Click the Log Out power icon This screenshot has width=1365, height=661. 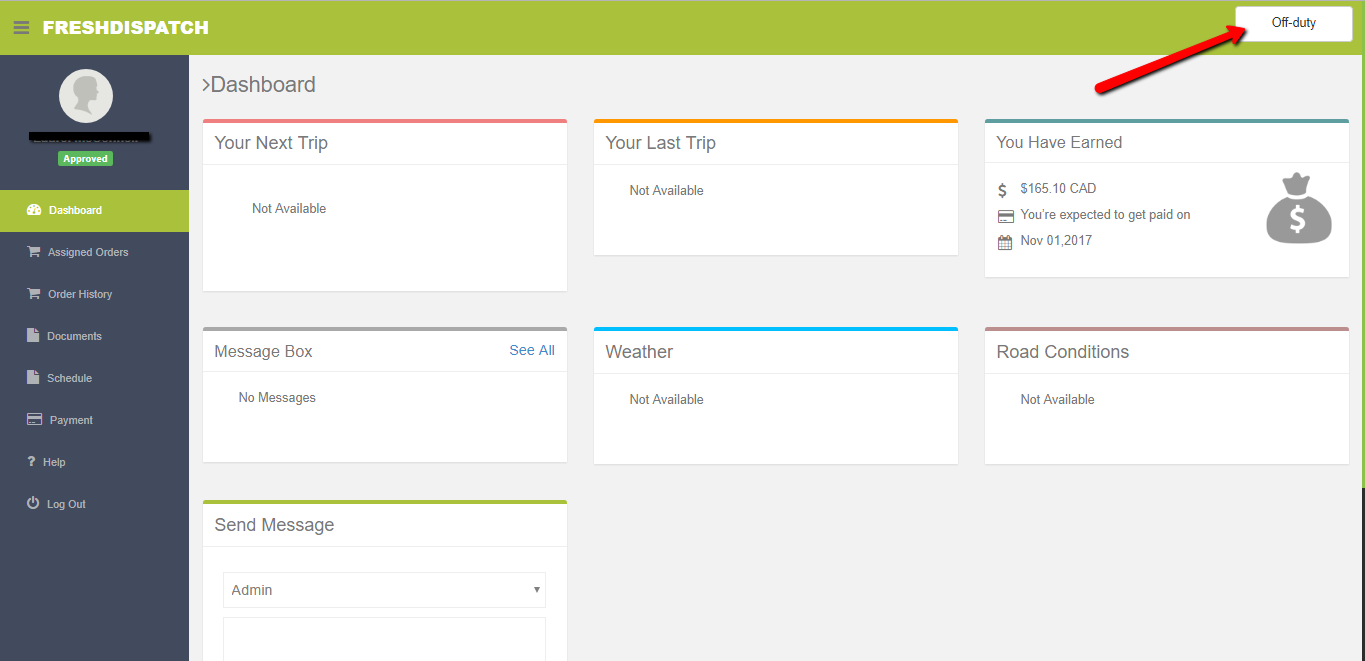click(33, 503)
